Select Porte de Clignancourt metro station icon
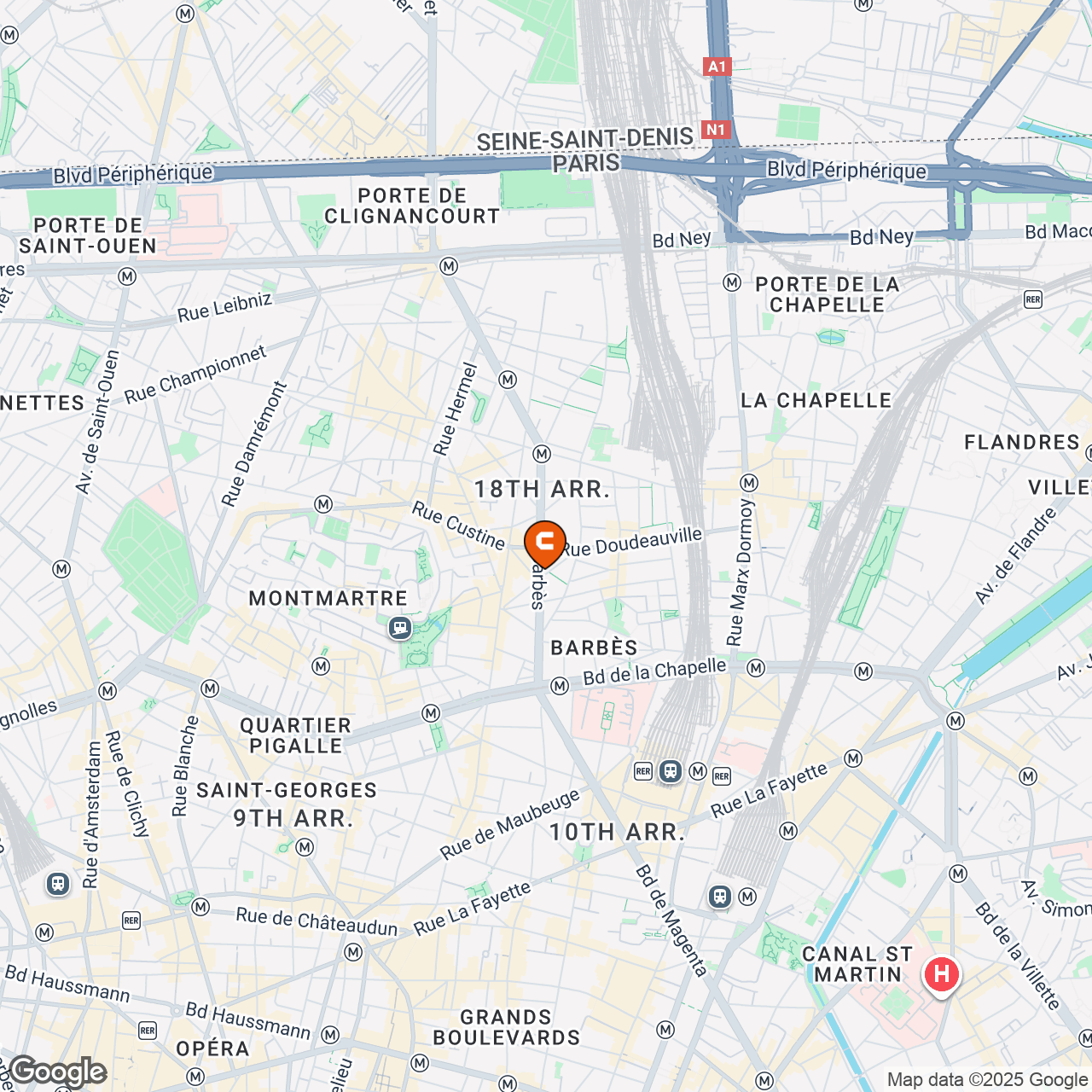 pos(449,266)
